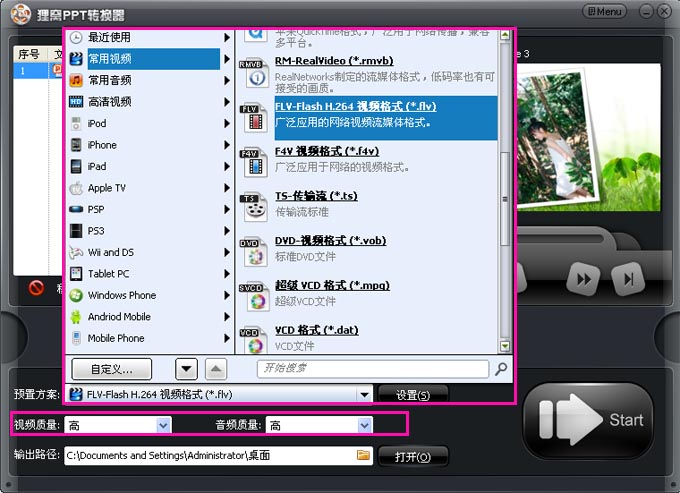Image resolution: width=680 pixels, height=493 pixels.
Task: Click the move-up arrow button
Action: tap(216, 369)
